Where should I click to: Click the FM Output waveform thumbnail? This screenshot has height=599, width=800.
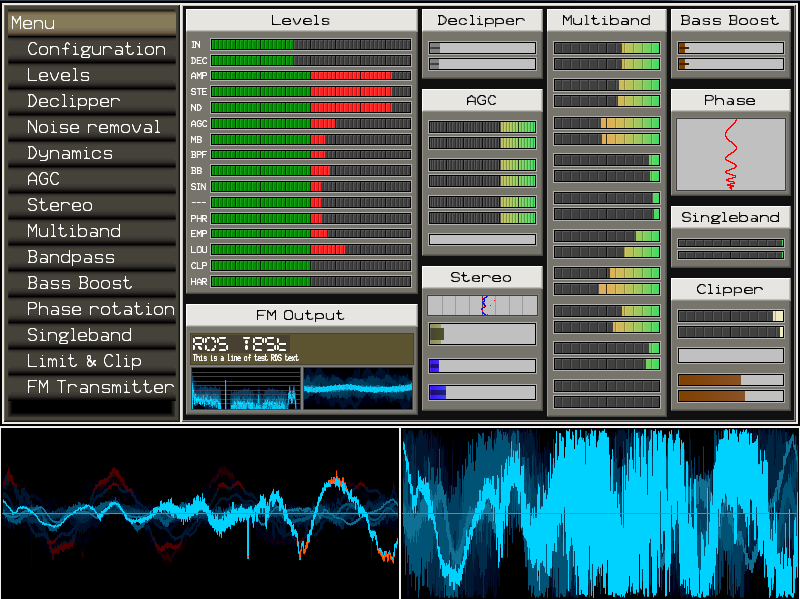pos(358,388)
